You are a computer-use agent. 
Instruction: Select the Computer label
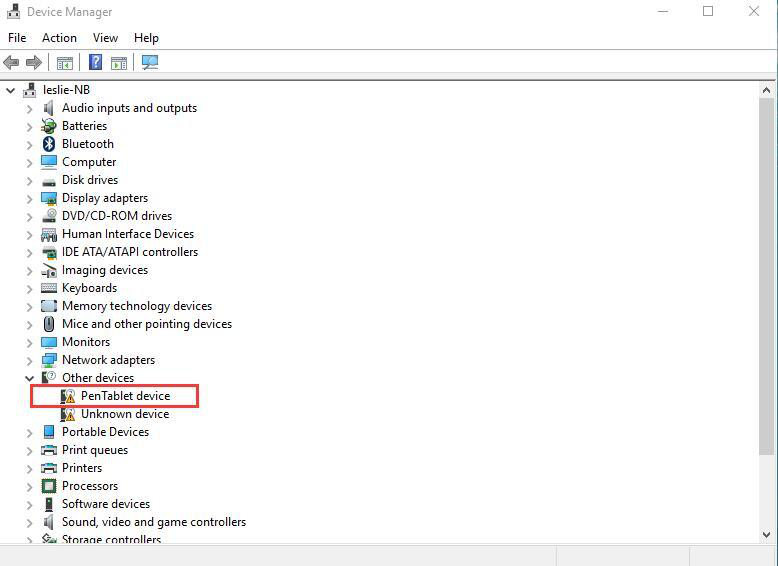coord(89,162)
